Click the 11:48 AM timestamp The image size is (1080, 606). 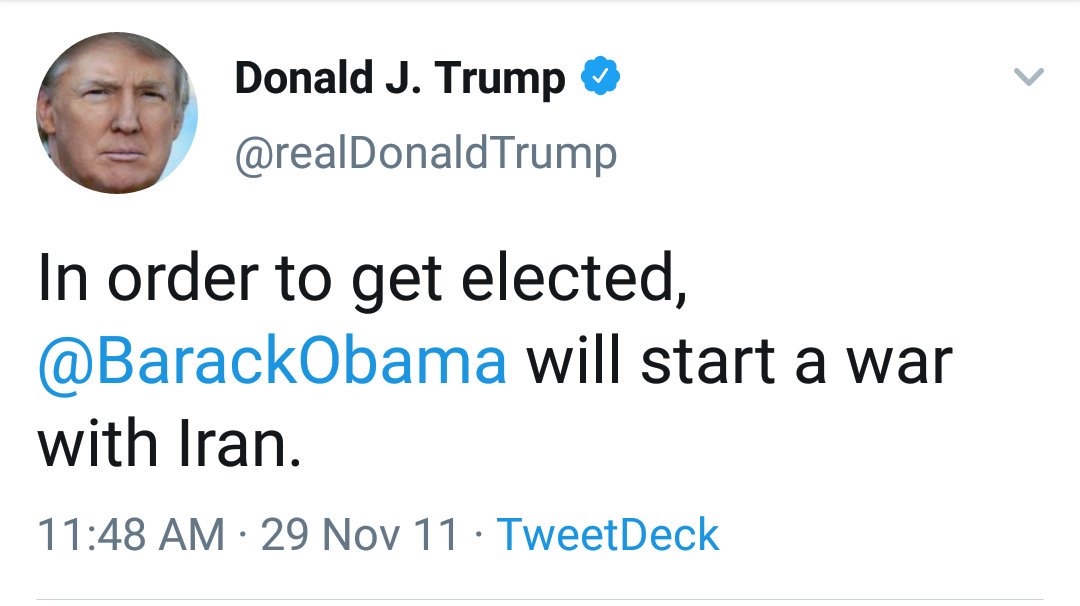click(131, 534)
